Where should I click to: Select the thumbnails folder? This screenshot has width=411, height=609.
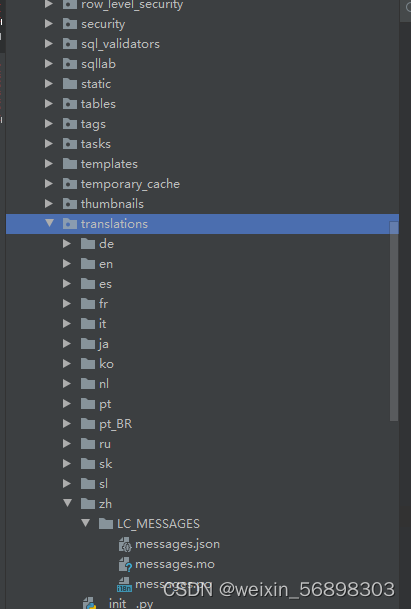pos(112,204)
